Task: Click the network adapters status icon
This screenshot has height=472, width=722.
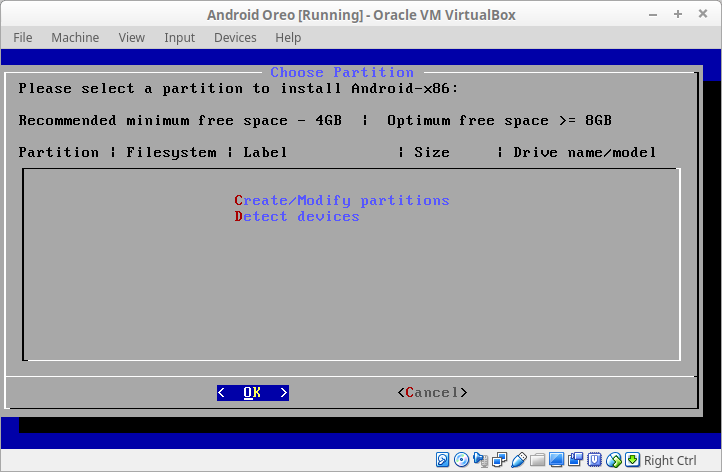Action: [499, 460]
